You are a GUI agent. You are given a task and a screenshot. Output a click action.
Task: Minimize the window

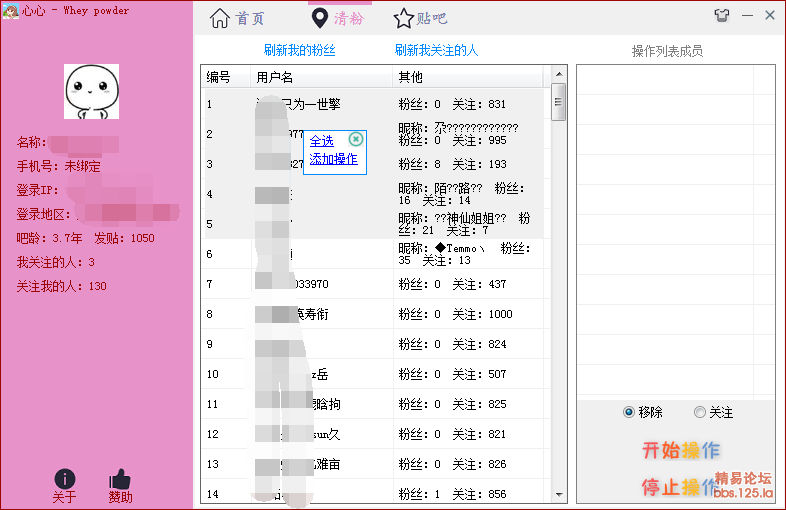[747, 16]
